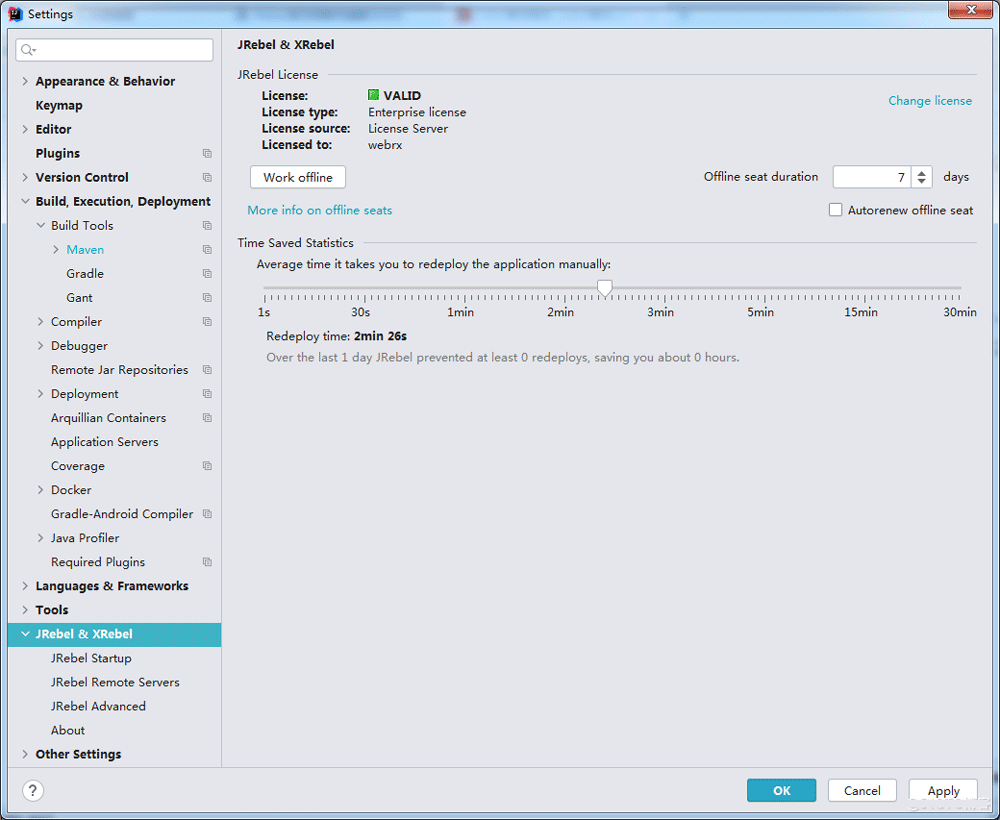Expand the Docker settings node
The image size is (1000, 820).
[41, 490]
